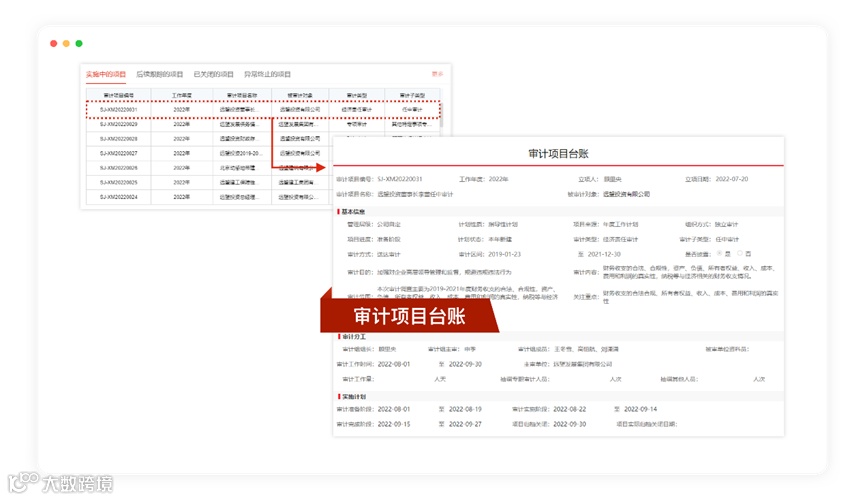
Task: Click the 立项日期 value 2022-07-20
Action: 731,179
